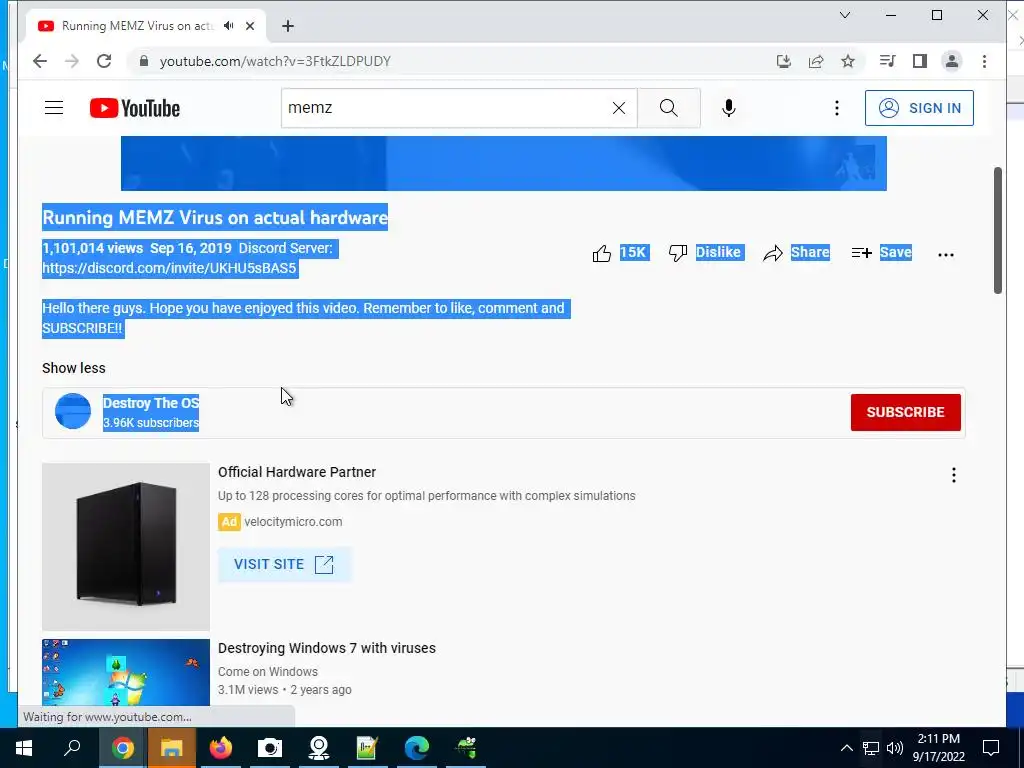Open Microsoft Edge from taskbar

click(x=417, y=748)
